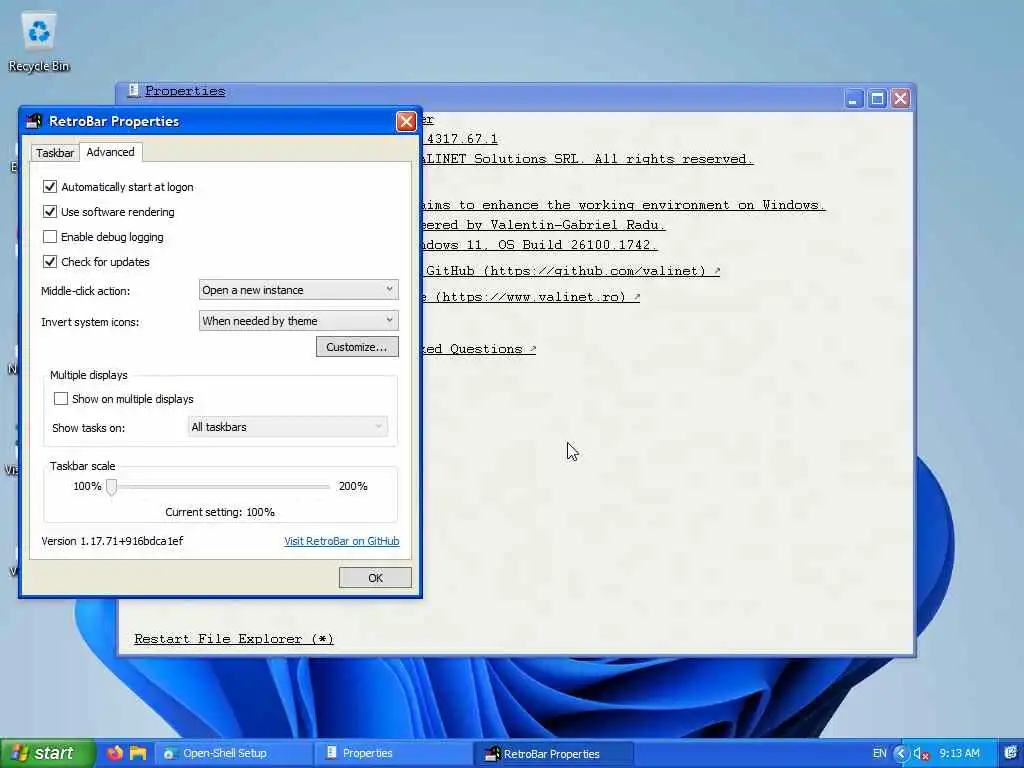Click Version 1.17.71+916bdca1ef text
The width and height of the screenshot is (1024, 768).
(112, 541)
